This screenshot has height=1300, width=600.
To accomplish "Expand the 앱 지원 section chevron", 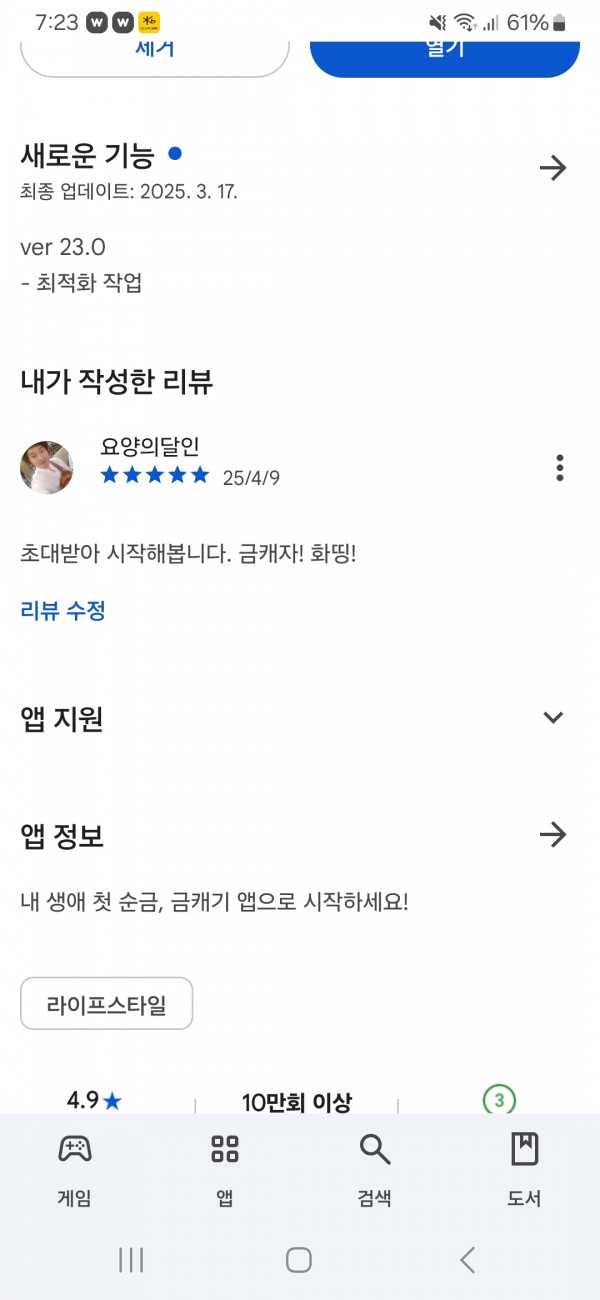I will pos(553,717).
